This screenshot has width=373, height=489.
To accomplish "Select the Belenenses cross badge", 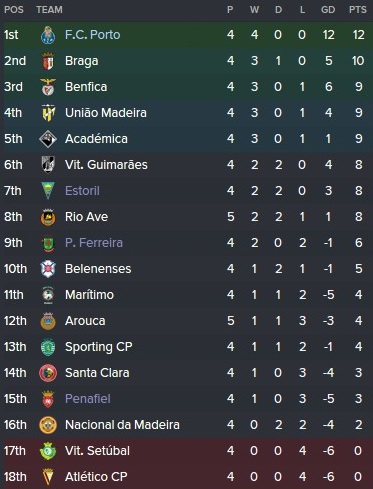I will pyautogui.click(x=48, y=269).
